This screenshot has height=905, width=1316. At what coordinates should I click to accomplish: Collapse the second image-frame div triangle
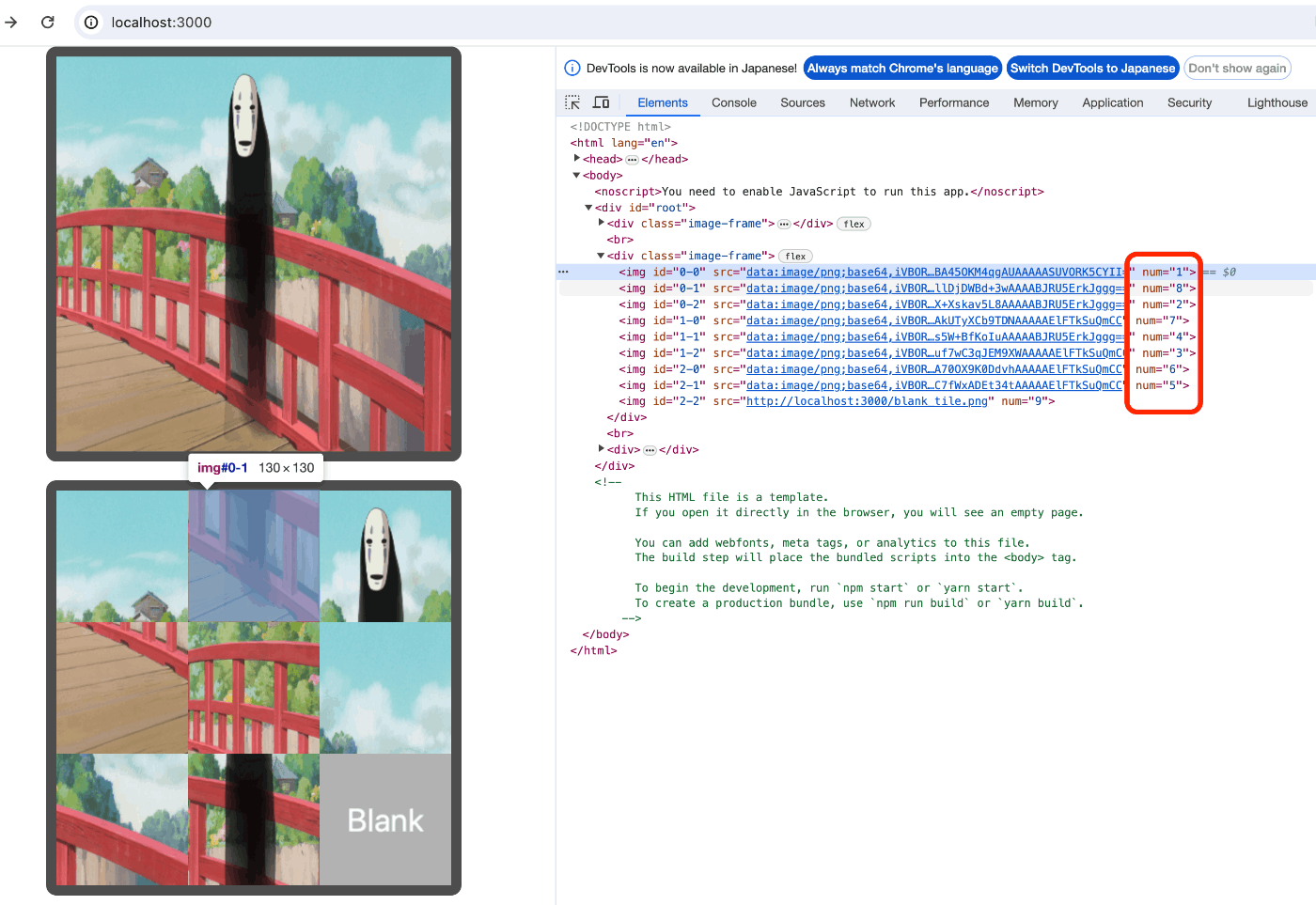601,256
